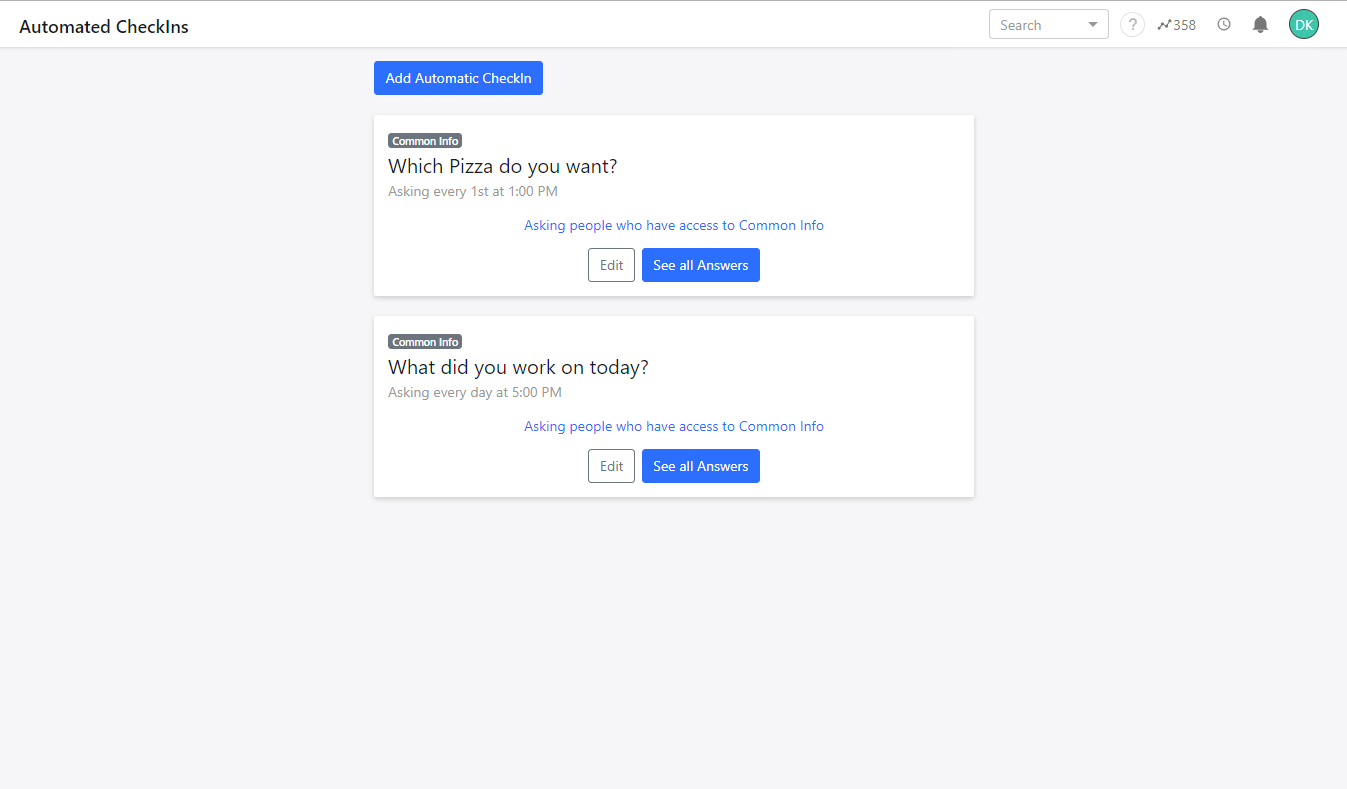This screenshot has width=1347, height=789.
Task: See all Answers for the daily work question
Action: point(701,466)
